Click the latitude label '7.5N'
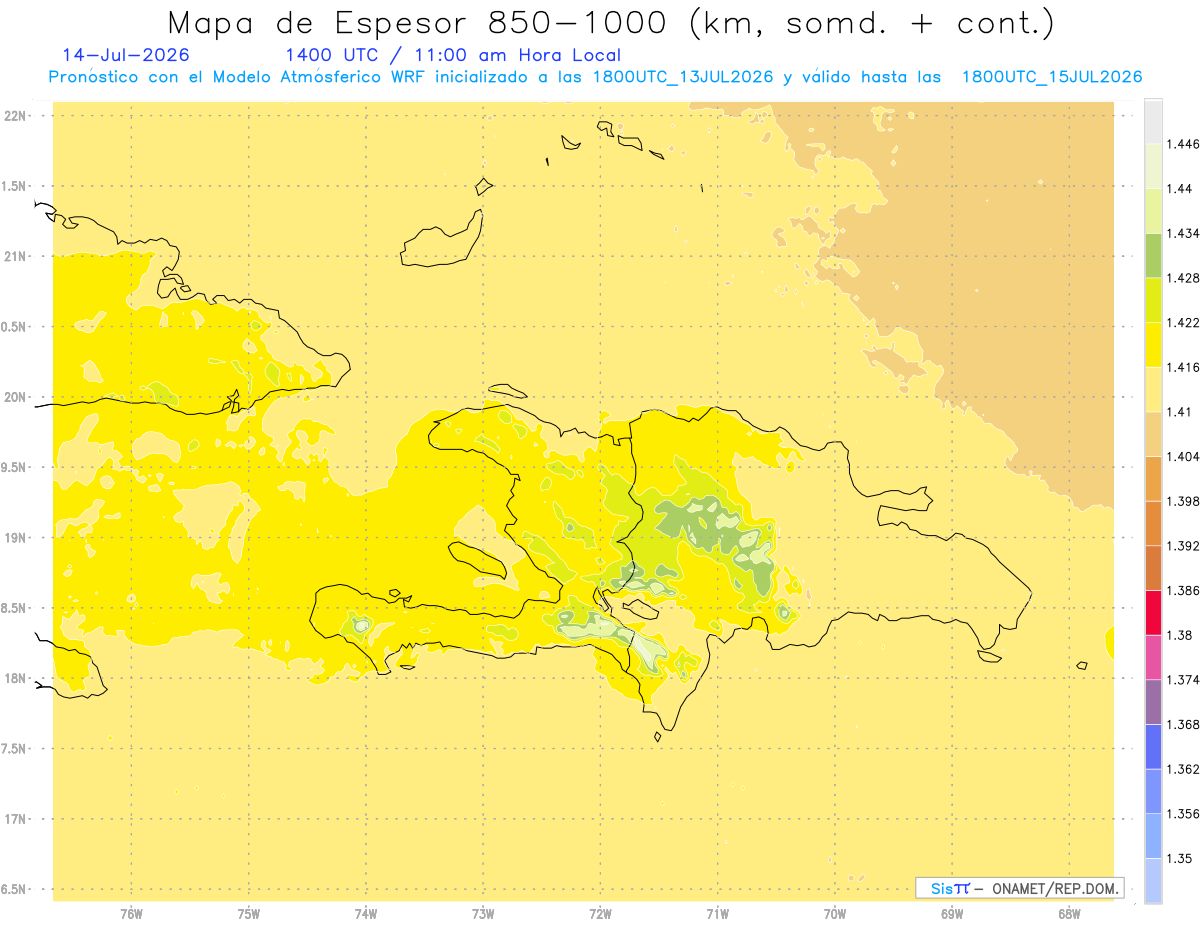1200x927 pixels. pos(15,749)
